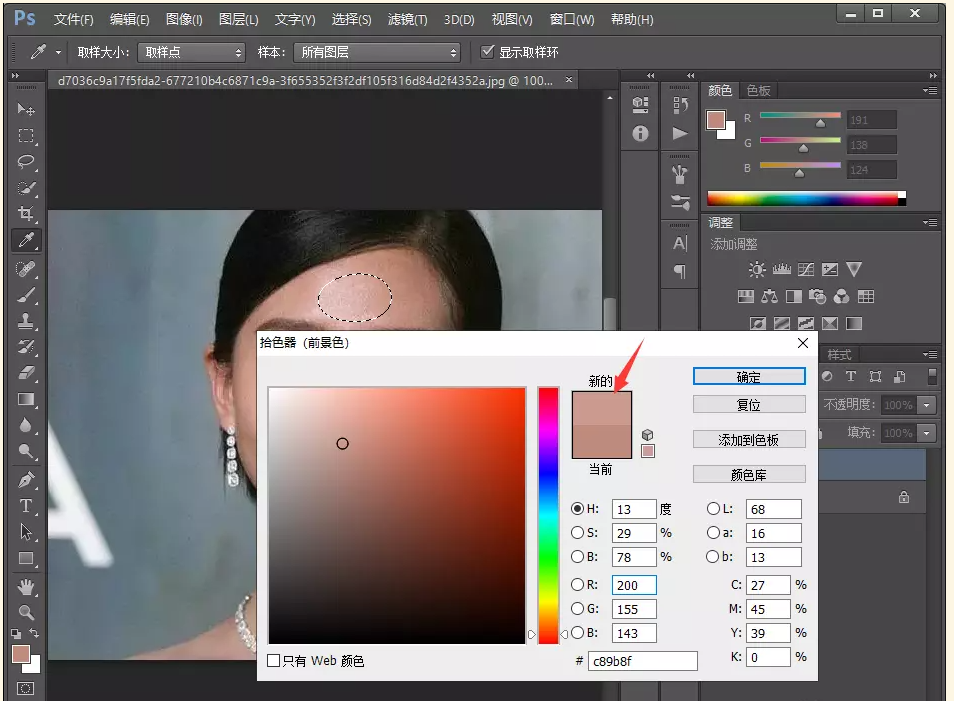The width and height of the screenshot is (954, 701).
Task: Select the Hand tool
Action: (26, 586)
